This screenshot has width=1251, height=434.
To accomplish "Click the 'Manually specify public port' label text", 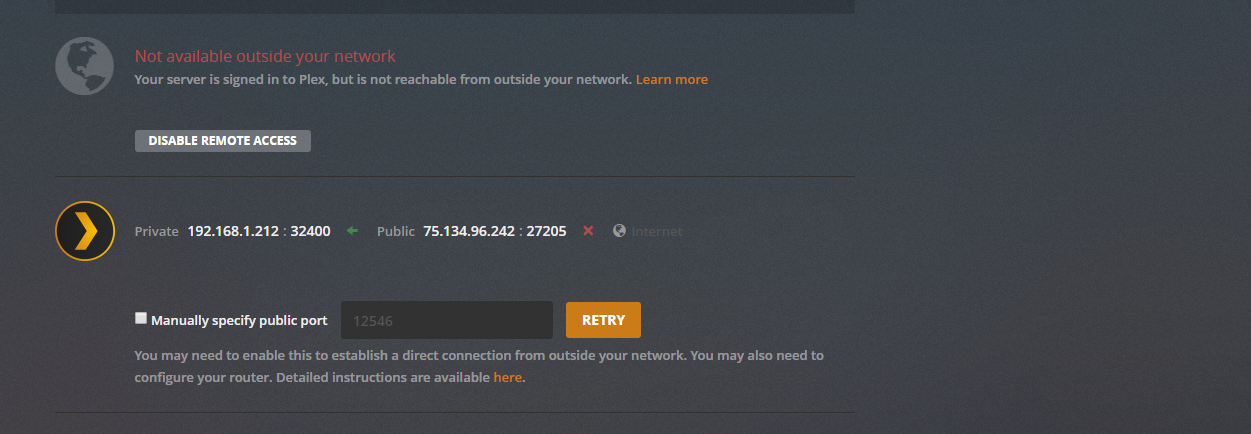I will [239, 321].
